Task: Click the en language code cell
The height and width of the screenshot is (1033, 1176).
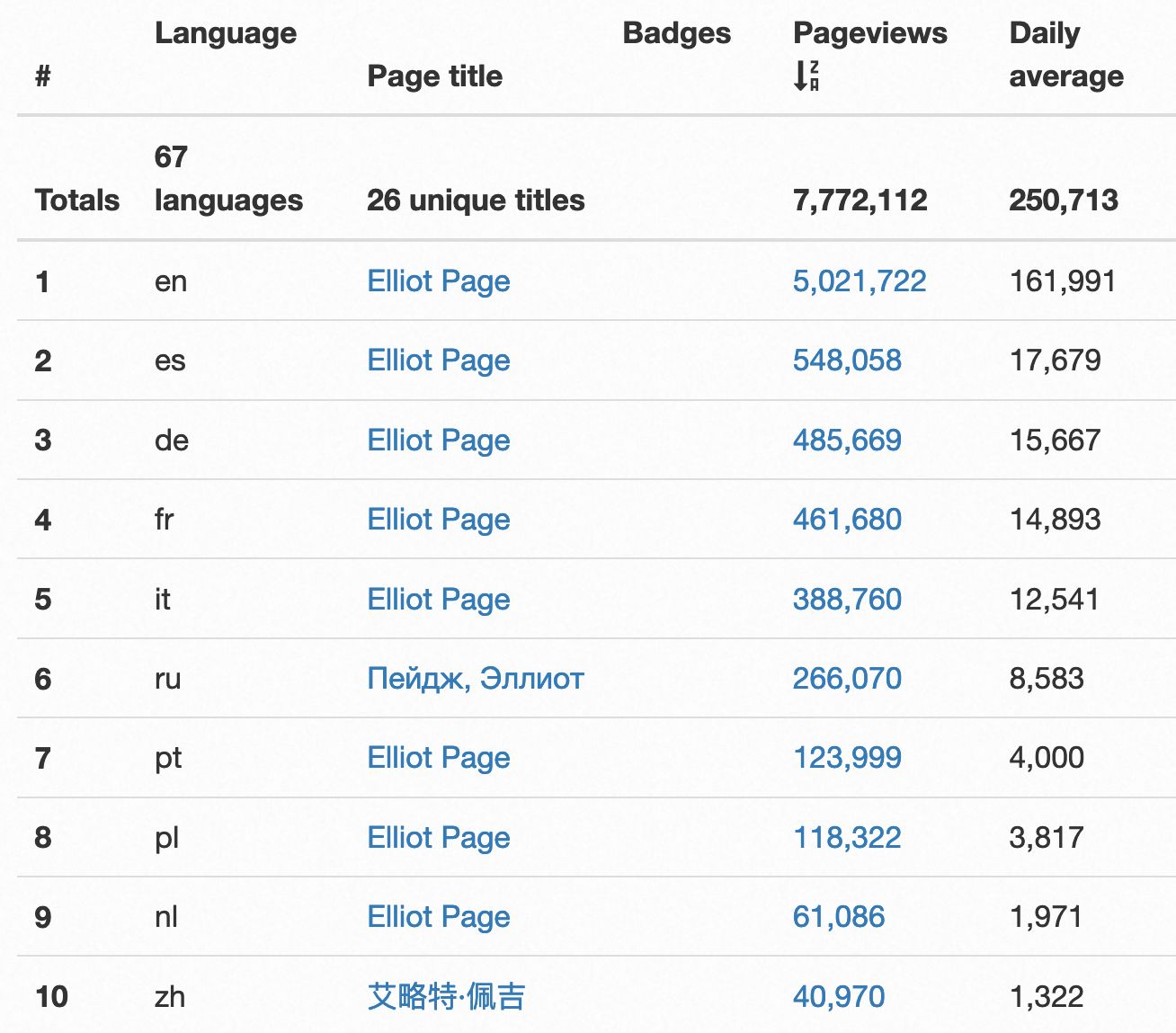Action: pyautogui.click(x=171, y=281)
